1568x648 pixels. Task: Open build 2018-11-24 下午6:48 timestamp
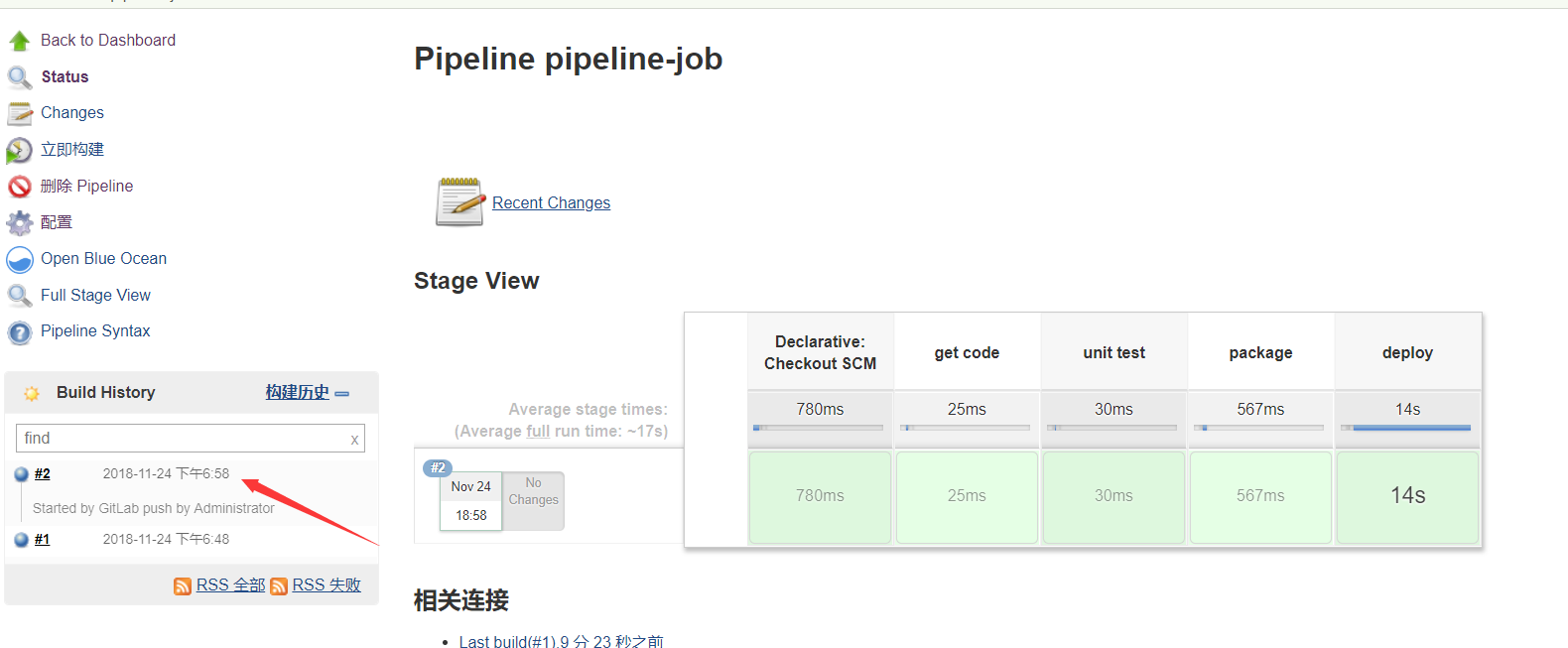(166, 540)
